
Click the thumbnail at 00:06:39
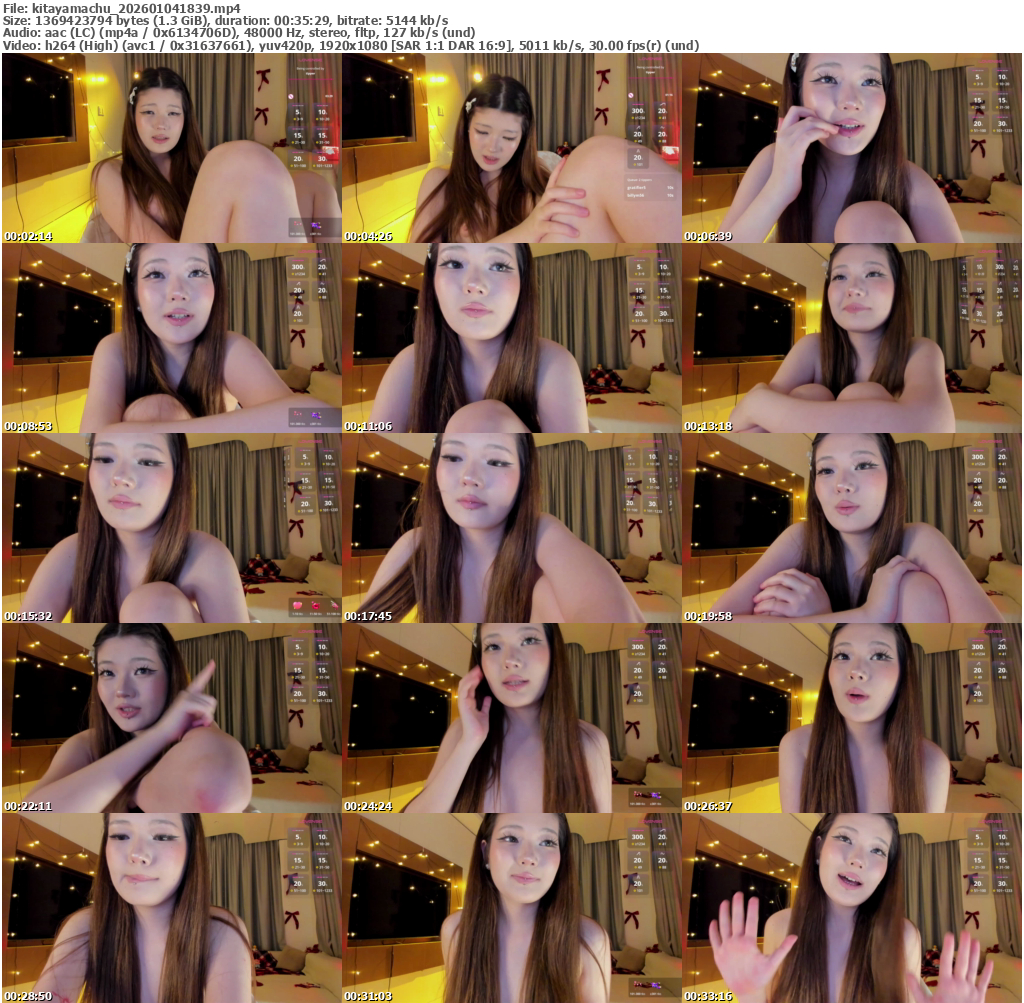click(x=851, y=148)
